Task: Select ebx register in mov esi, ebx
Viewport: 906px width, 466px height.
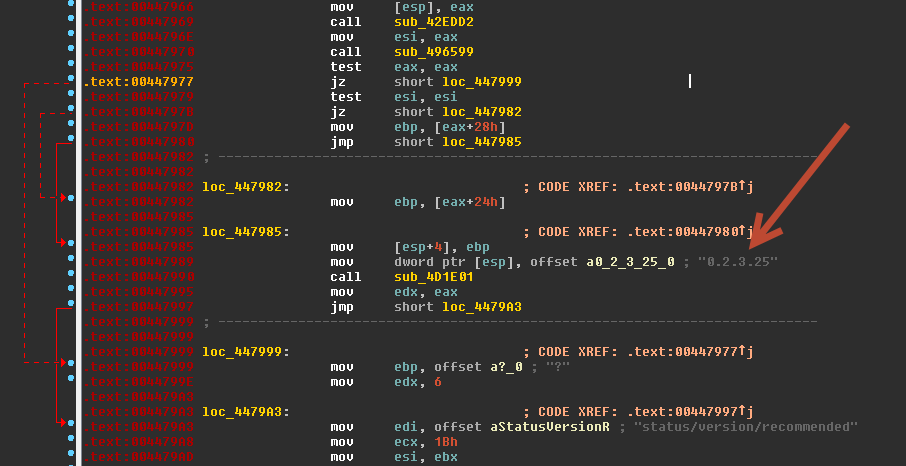Action: pyautogui.click(x=445, y=457)
